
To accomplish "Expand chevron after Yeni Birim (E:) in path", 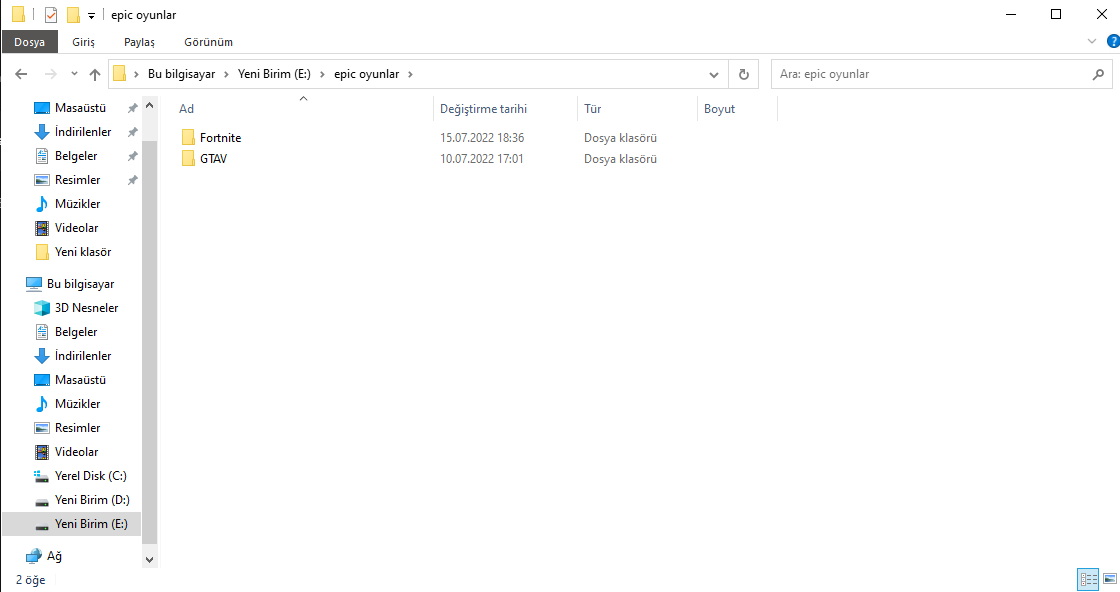I will click(322, 74).
